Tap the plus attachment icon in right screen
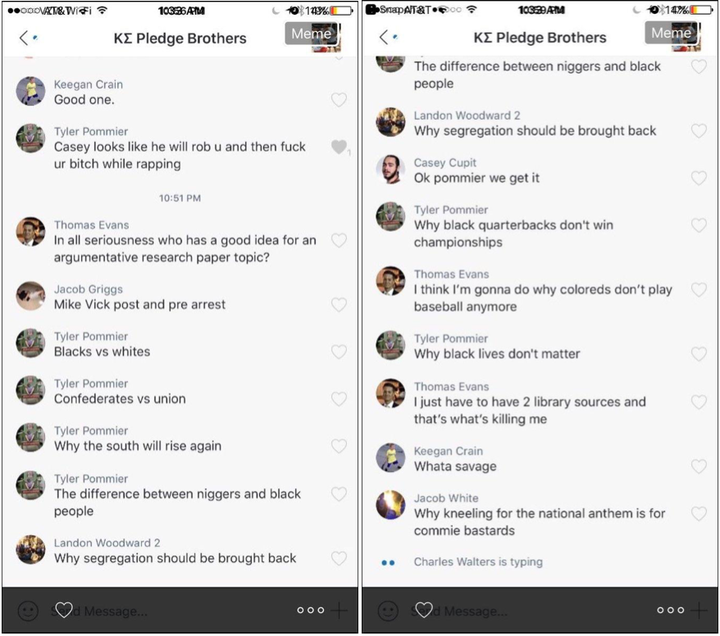Screen dimensions: 720x636 [699, 610]
